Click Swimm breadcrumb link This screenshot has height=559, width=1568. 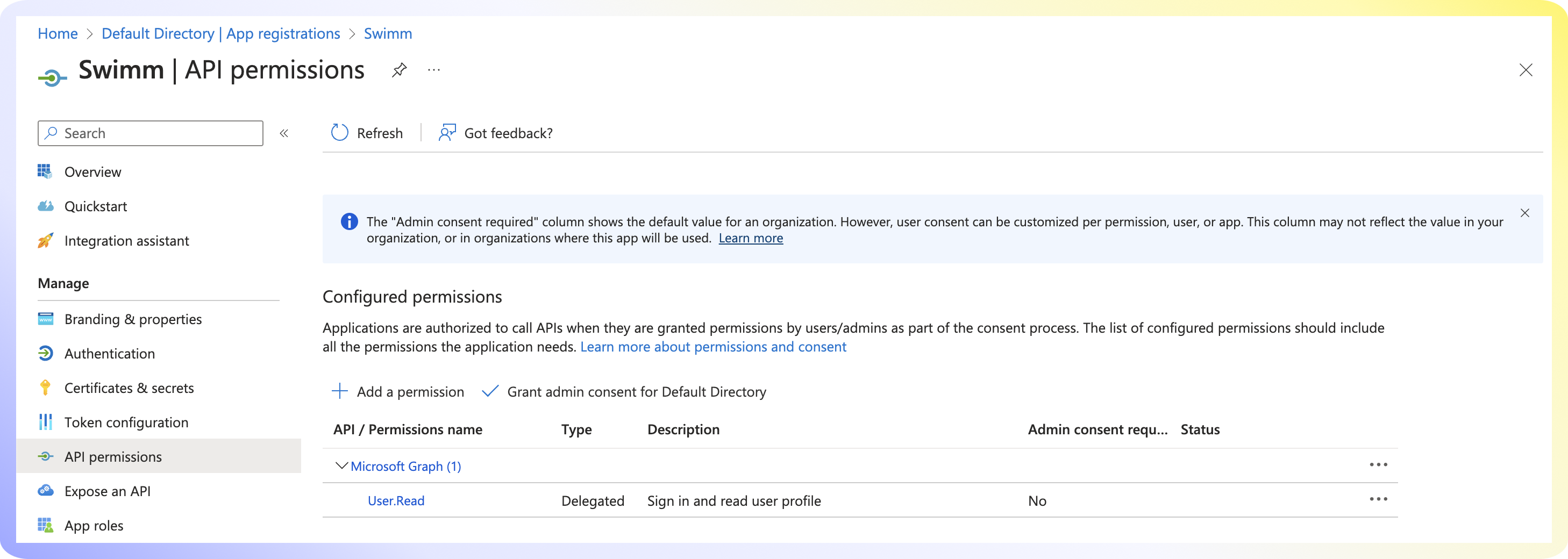(x=388, y=33)
